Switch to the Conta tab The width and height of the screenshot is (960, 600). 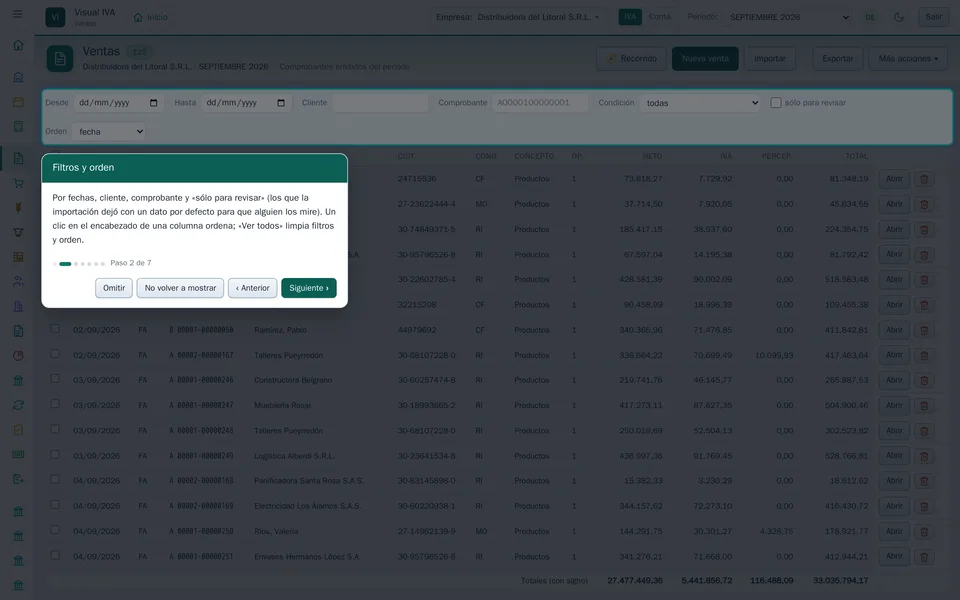(x=659, y=17)
